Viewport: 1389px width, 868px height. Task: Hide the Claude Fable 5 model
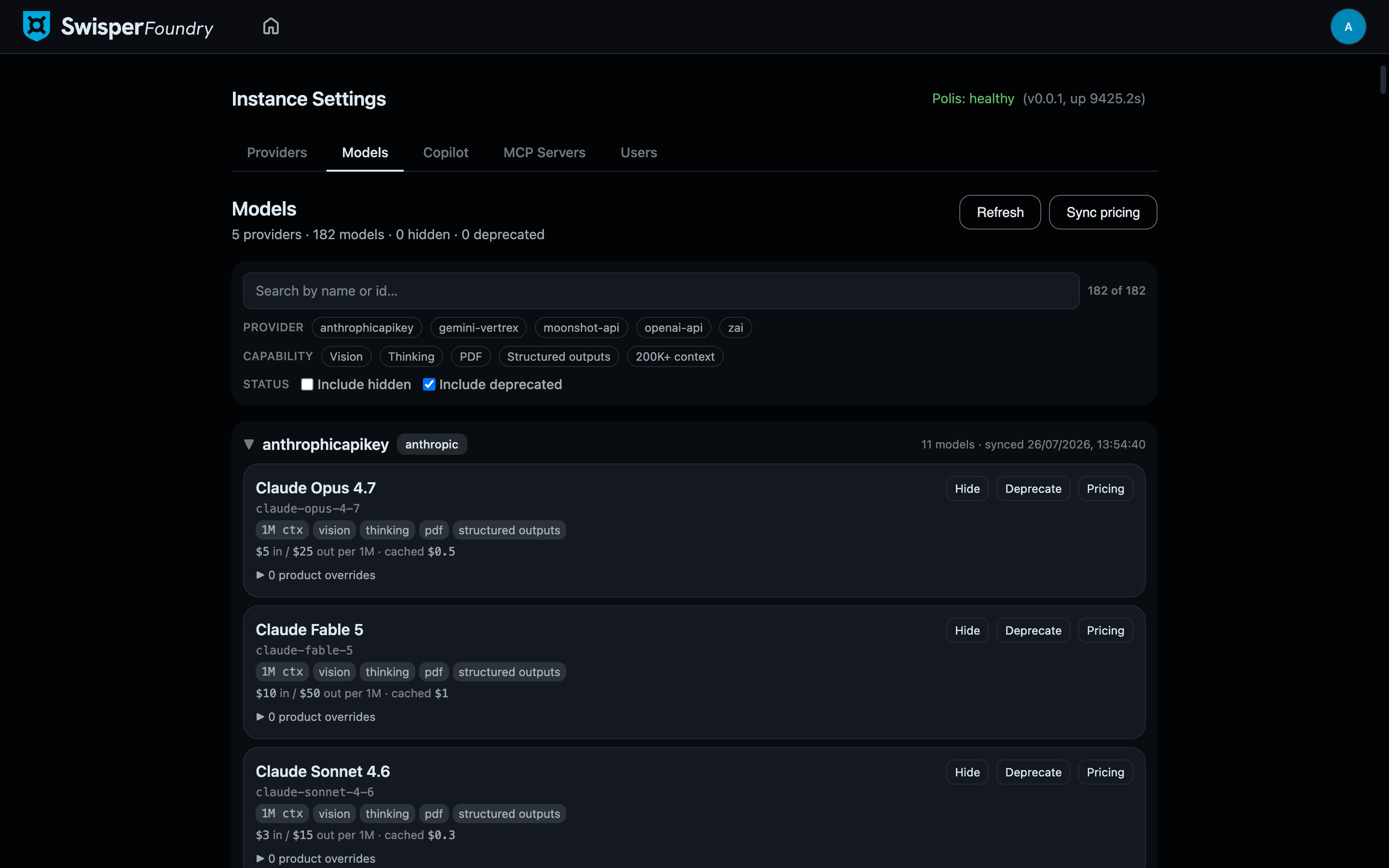click(x=967, y=630)
